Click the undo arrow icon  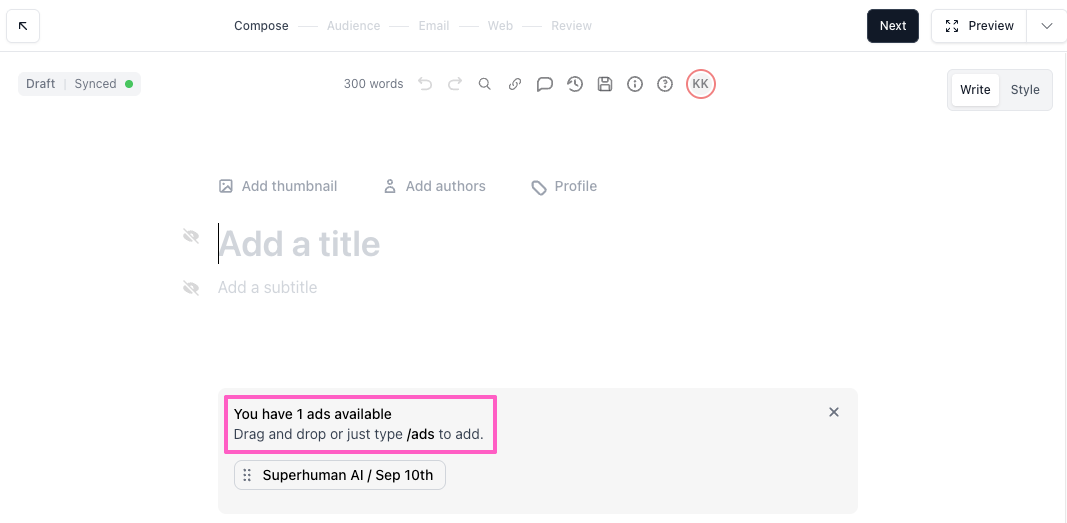(x=425, y=84)
